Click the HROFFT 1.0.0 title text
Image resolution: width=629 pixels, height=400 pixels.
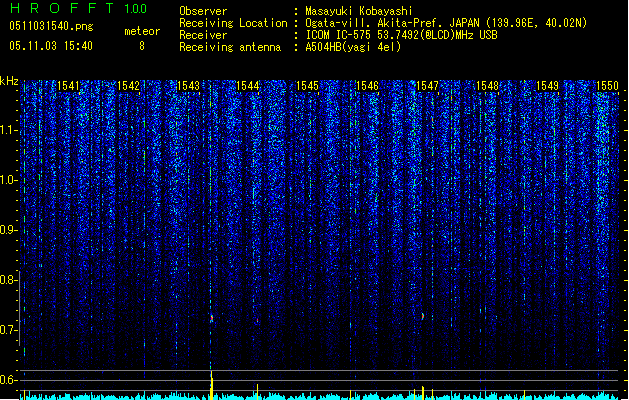(x=78, y=8)
